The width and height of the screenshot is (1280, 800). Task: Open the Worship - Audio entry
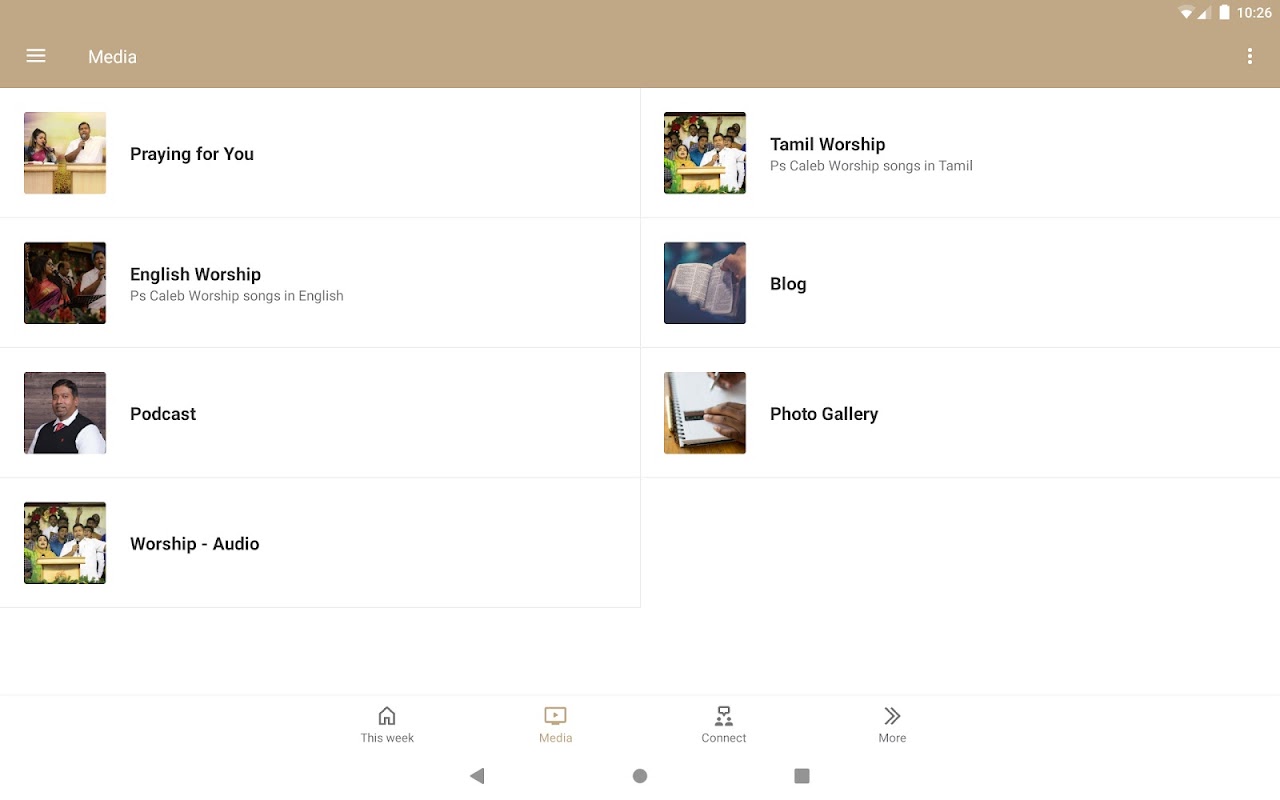(x=320, y=543)
